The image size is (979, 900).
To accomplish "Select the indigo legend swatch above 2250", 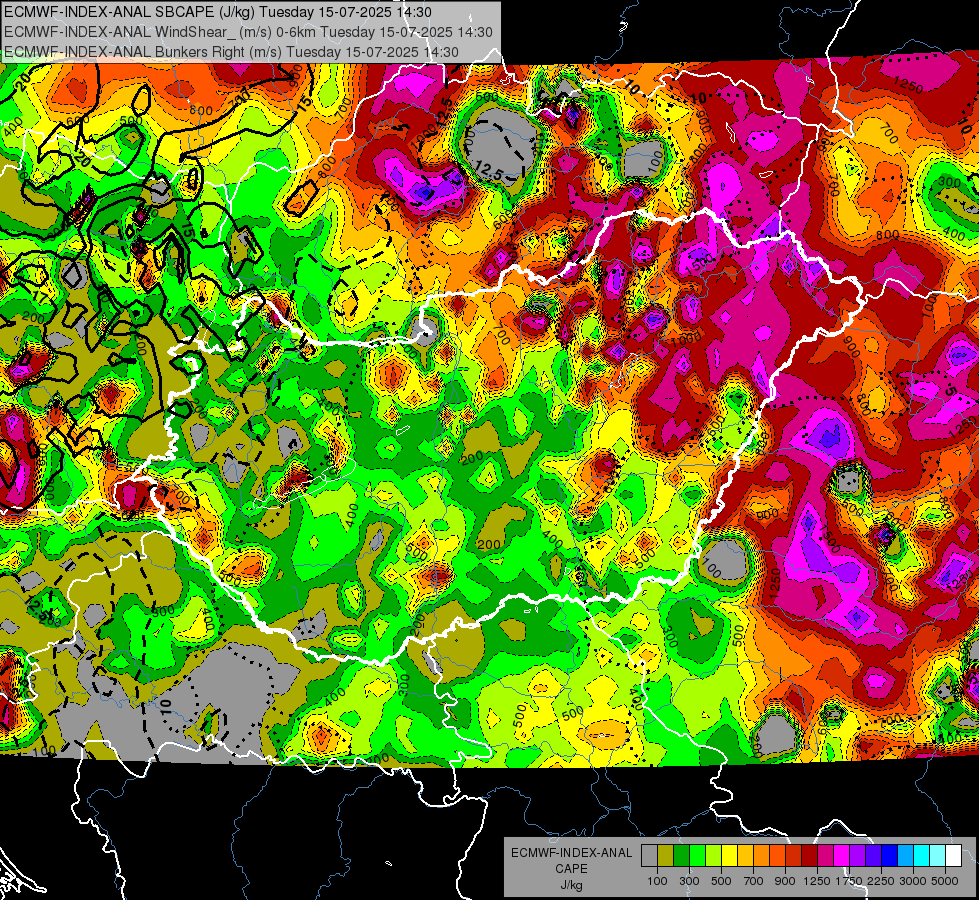I will coord(874,856).
